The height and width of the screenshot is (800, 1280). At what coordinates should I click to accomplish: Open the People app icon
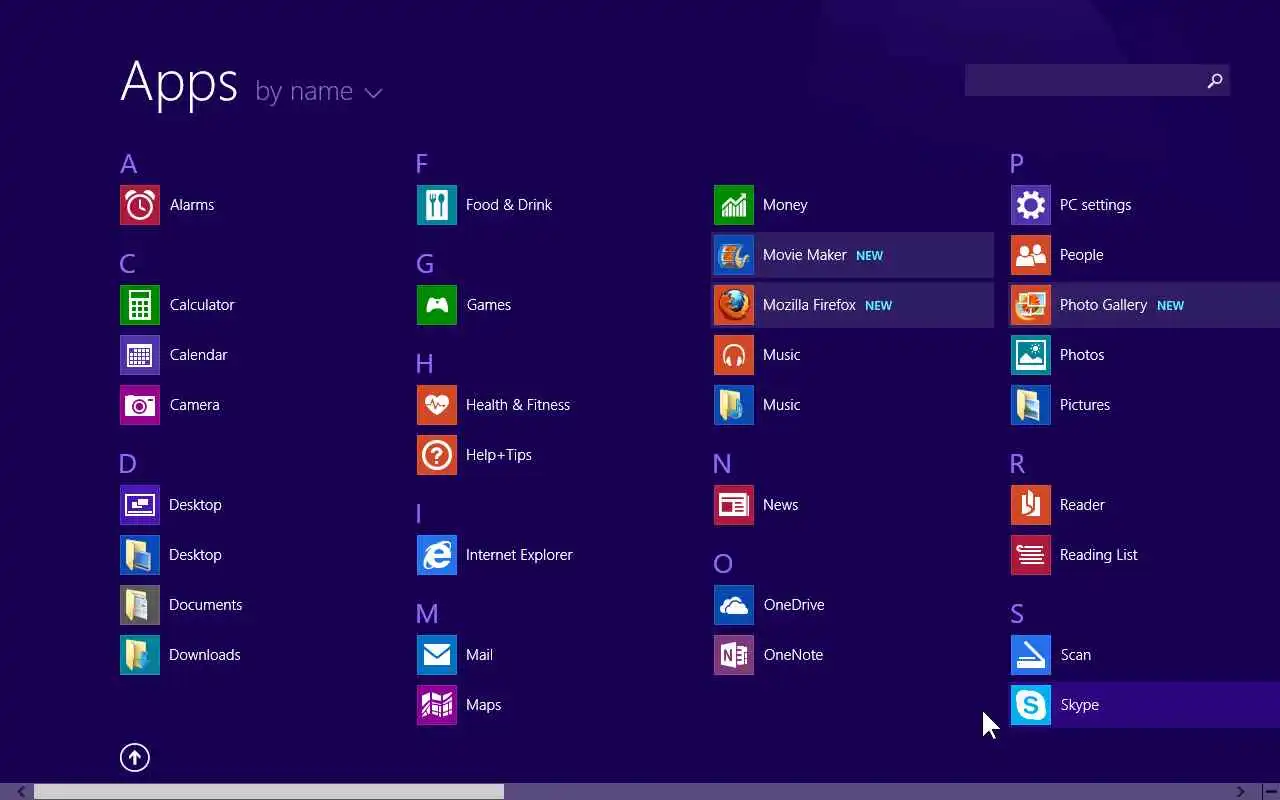[x=1031, y=255]
